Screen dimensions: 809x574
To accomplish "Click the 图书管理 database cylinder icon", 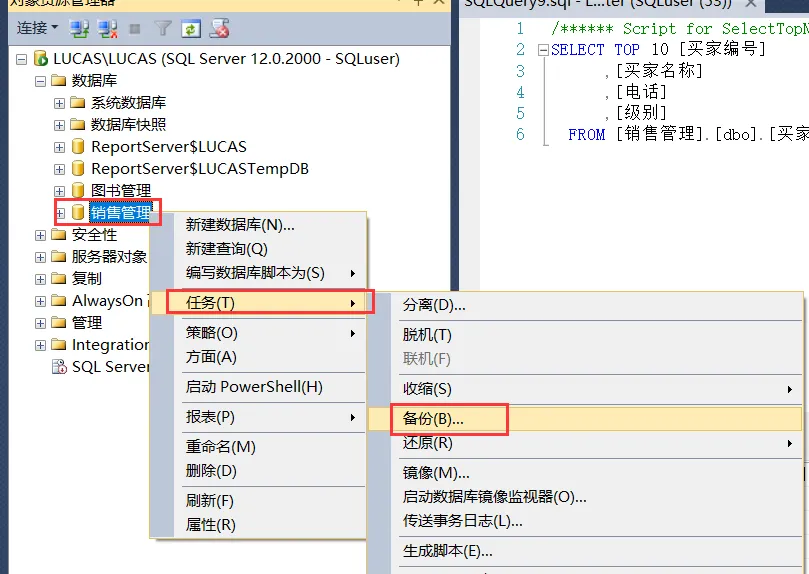I will click(x=78, y=190).
